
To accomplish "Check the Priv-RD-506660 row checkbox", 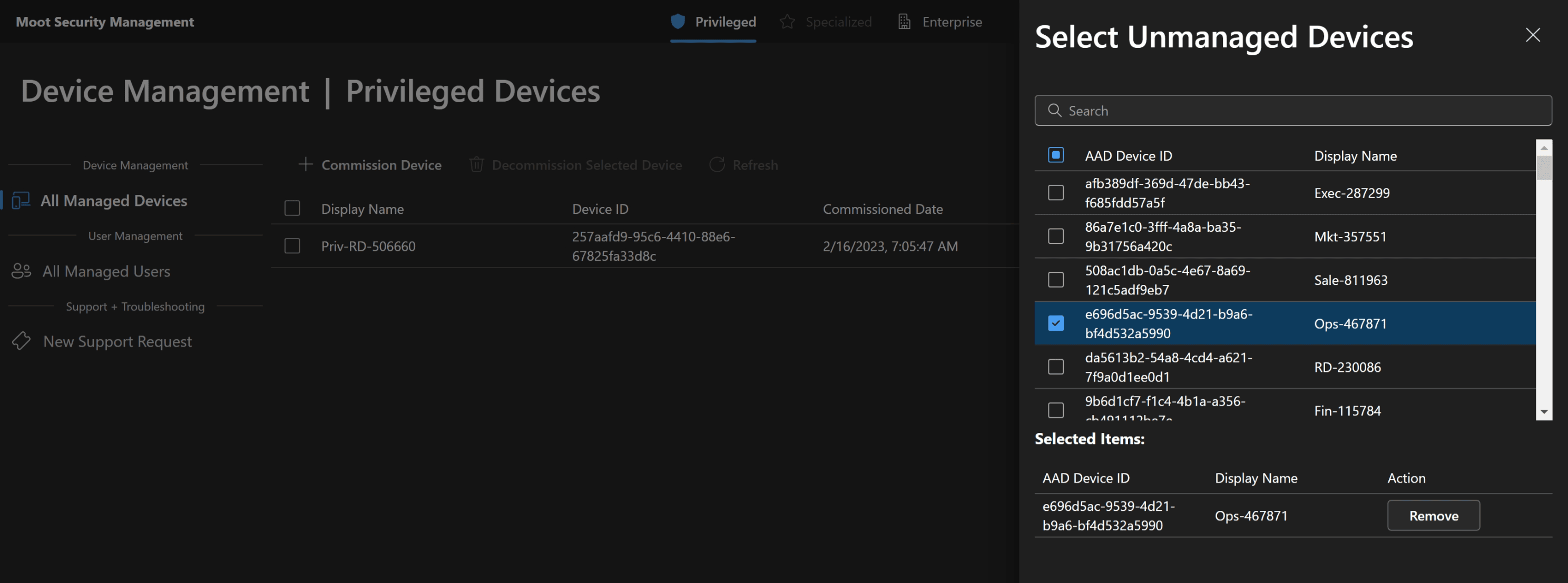I will 292,245.
